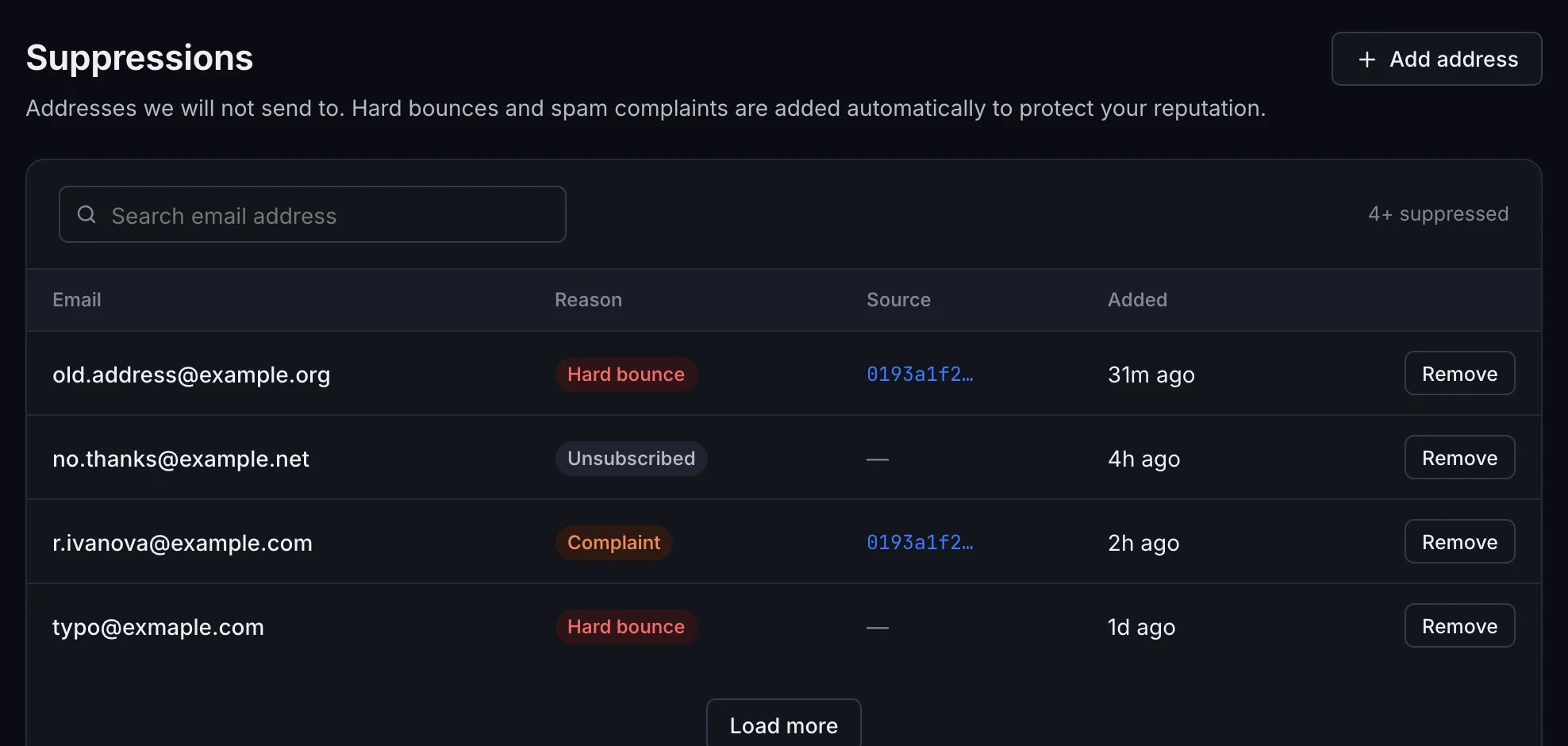Load more suppressed addresses
This screenshot has width=1568, height=746.
click(783, 725)
